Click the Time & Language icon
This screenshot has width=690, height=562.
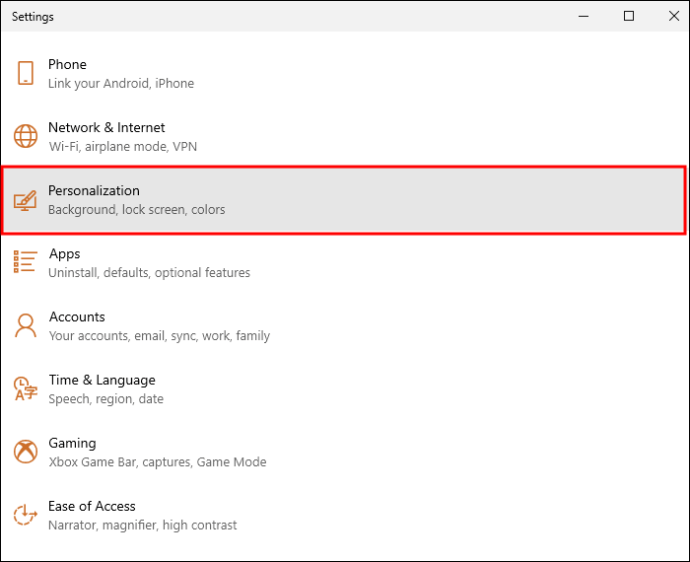pos(25,389)
